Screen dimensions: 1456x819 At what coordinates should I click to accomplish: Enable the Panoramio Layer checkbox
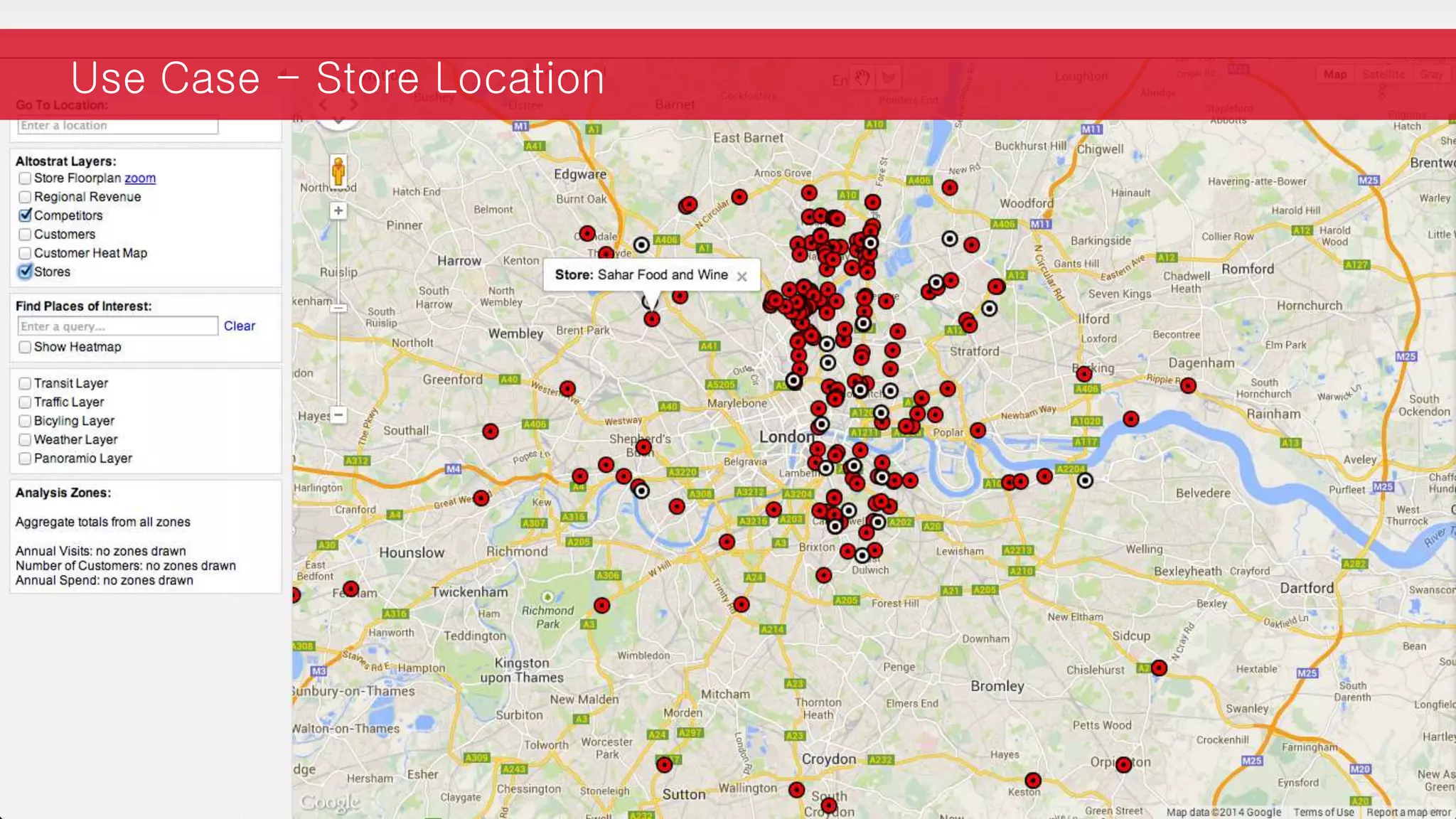click(x=25, y=459)
